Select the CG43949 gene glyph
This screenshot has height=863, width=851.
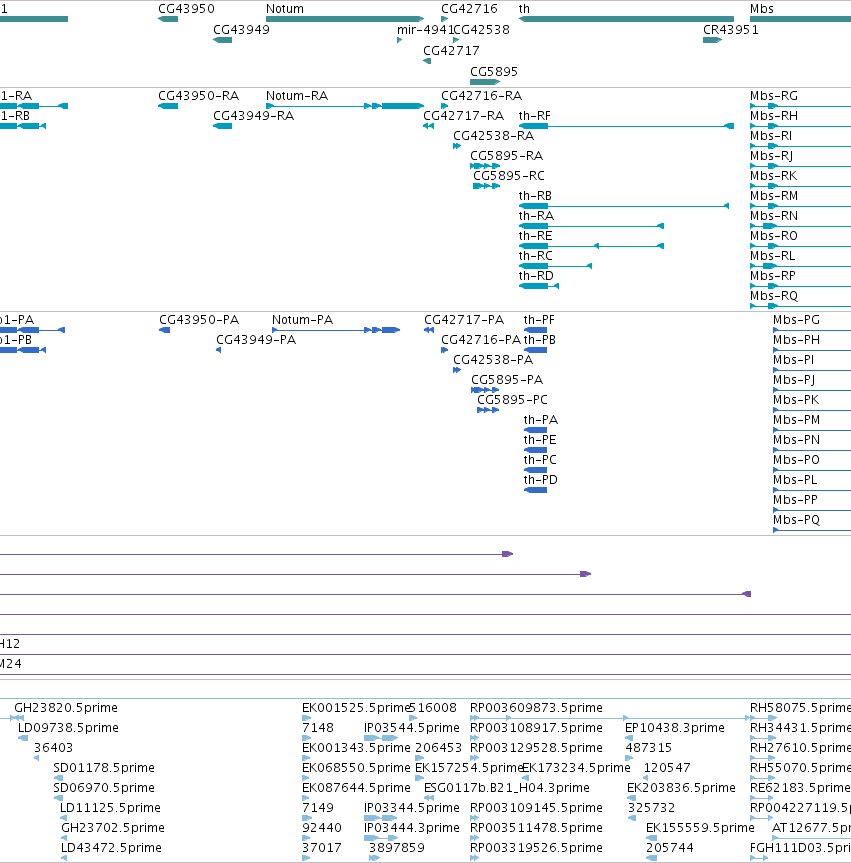pos(222,40)
